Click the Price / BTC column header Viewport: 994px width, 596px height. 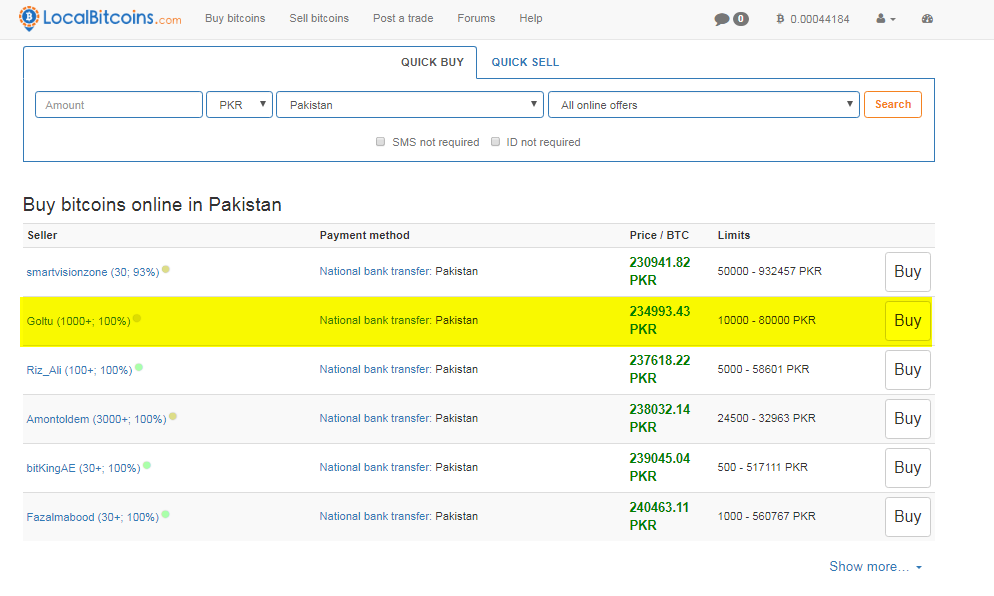659,235
